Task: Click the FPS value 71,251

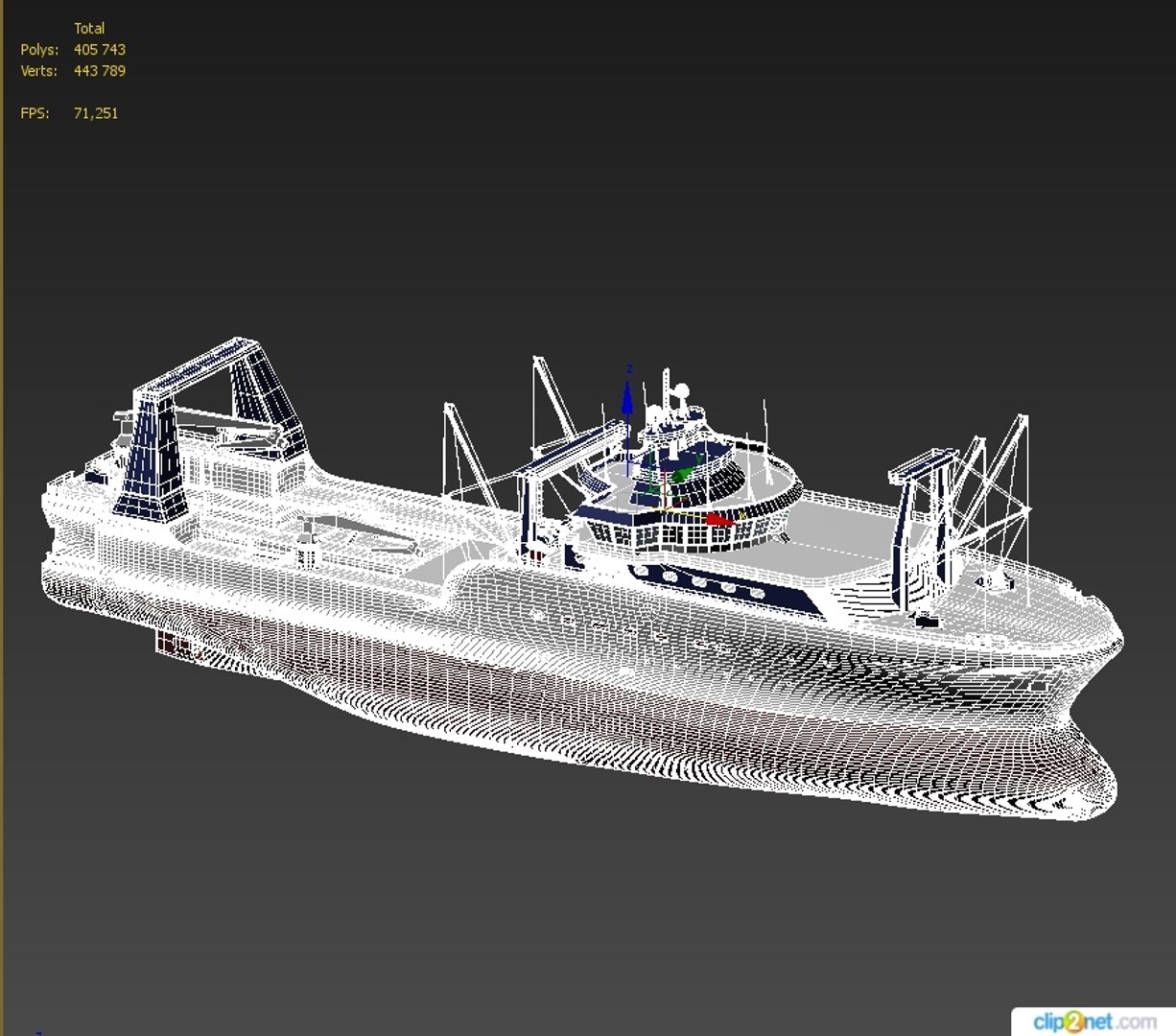Action: pyautogui.click(x=96, y=113)
